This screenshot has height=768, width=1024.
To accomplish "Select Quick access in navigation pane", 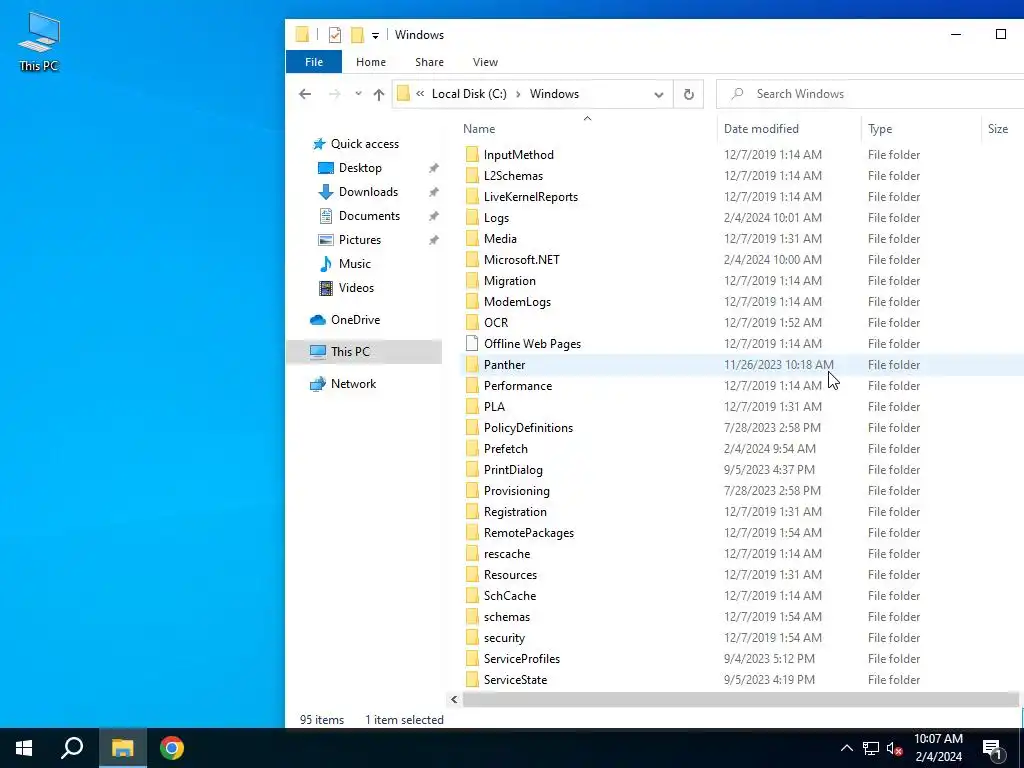I will click(364, 144).
